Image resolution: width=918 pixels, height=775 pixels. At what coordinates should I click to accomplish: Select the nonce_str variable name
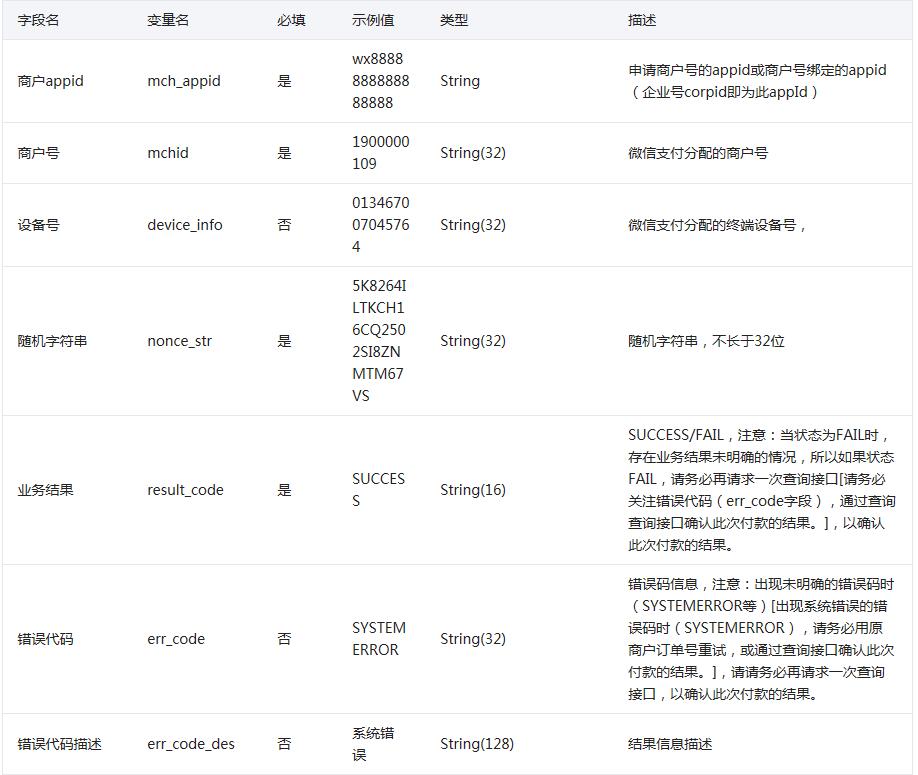point(180,341)
